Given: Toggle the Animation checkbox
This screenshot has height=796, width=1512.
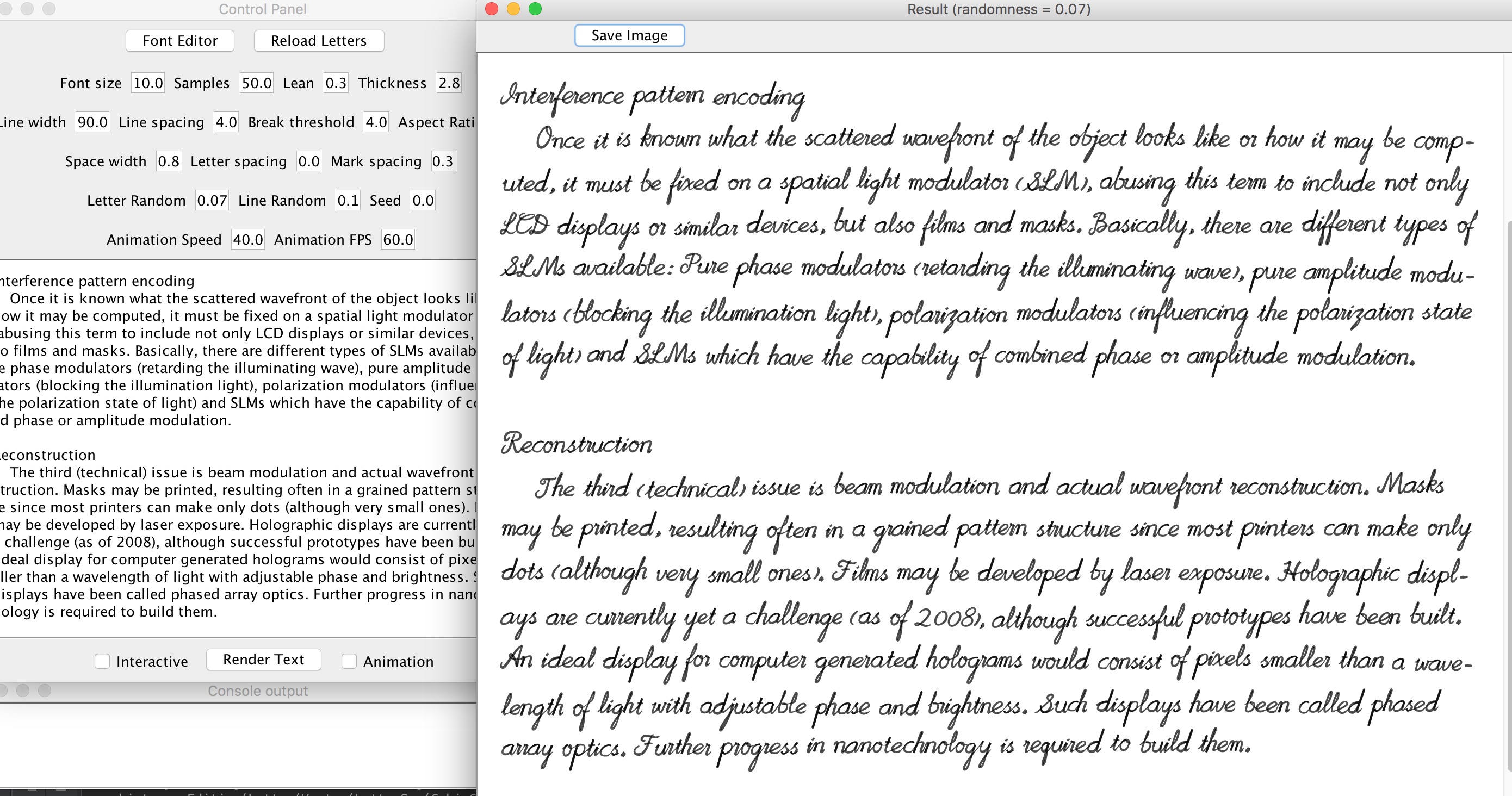Looking at the screenshot, I should coord(349,661).
